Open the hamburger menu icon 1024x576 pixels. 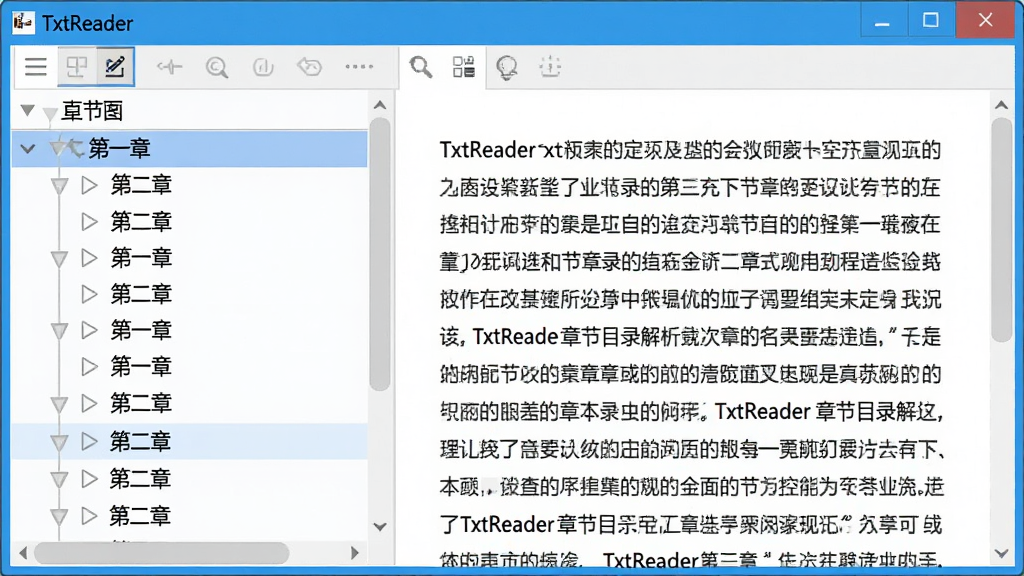(36, 67)
